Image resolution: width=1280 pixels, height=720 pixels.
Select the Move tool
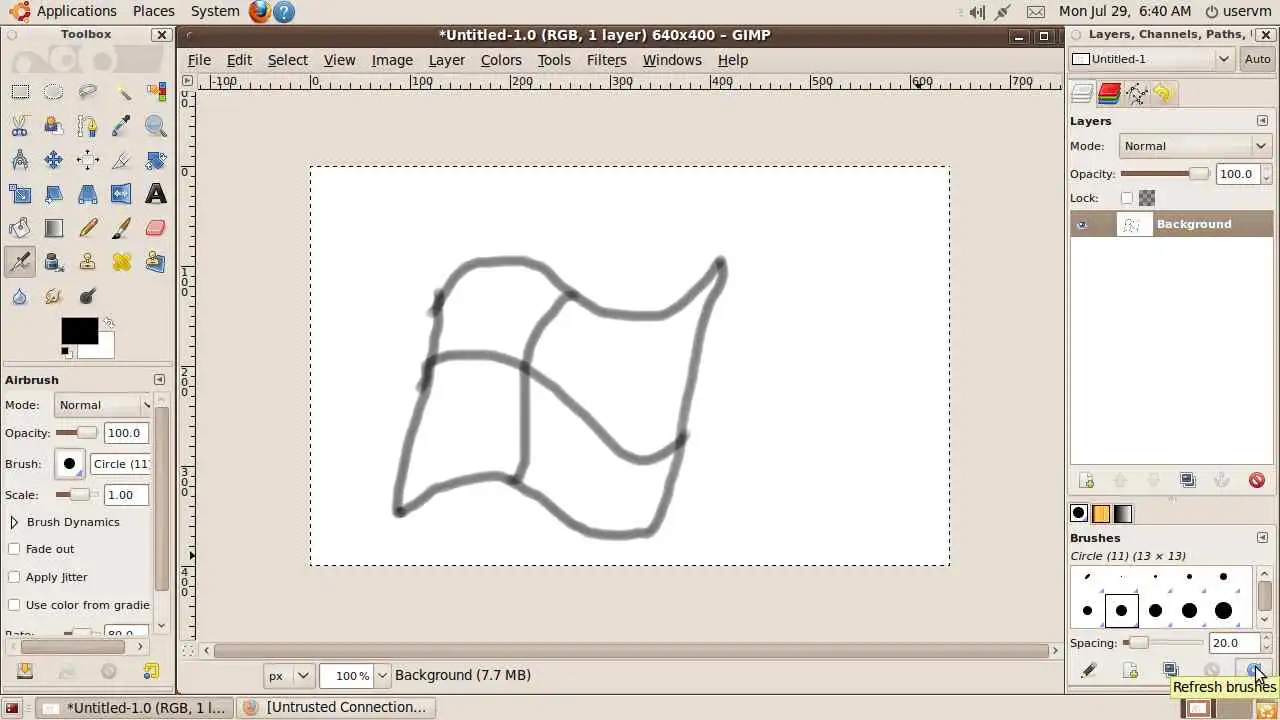54,160
